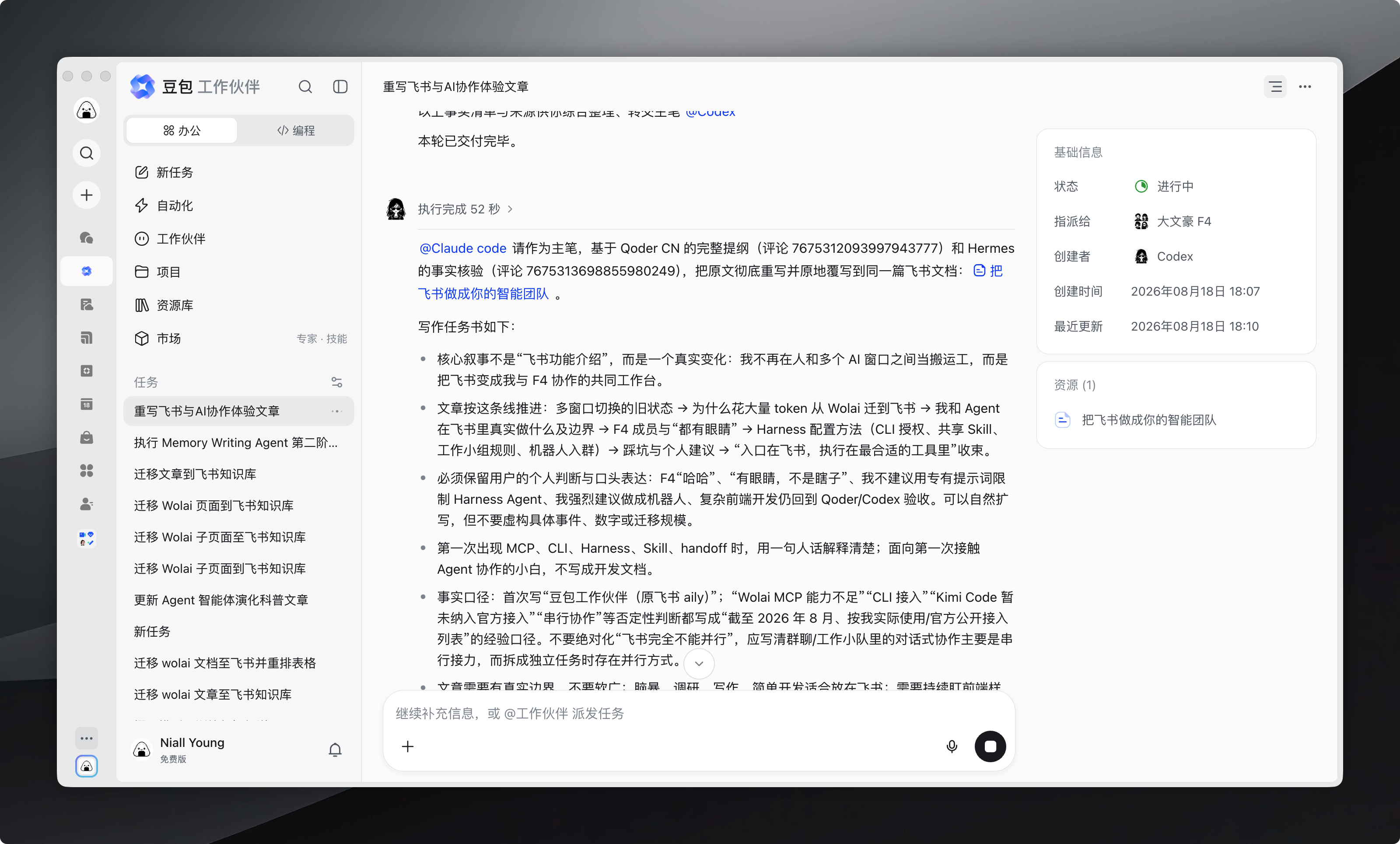This screenshot has height=844, width=1400.
Task: Click the notification bell icon
Action: pos(335,750)
